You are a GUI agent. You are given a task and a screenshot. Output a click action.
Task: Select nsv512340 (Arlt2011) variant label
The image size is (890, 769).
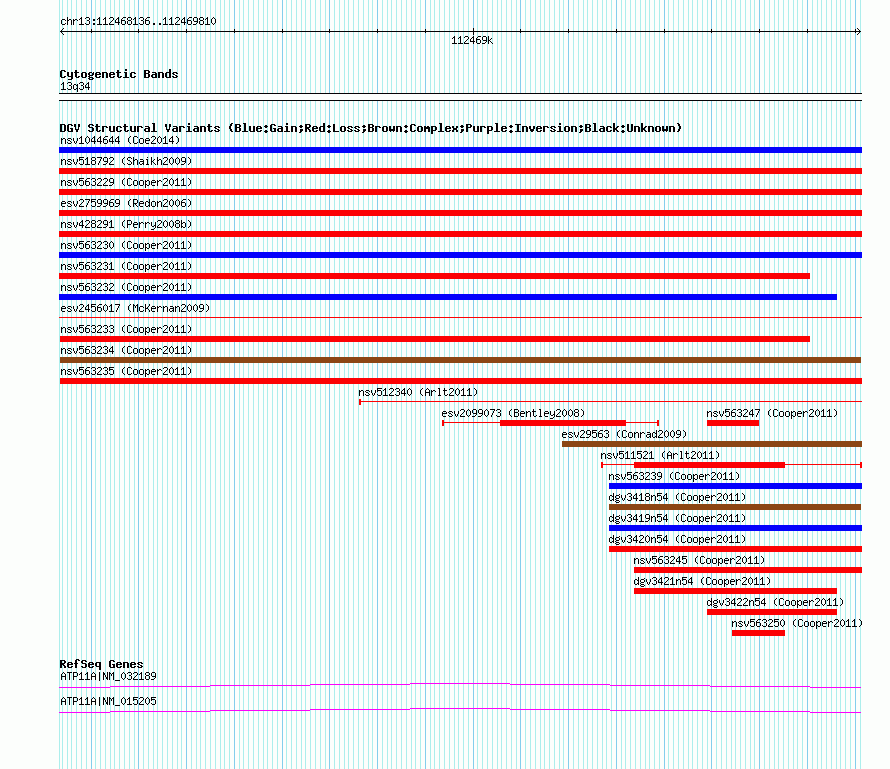[x=418, y=392]
